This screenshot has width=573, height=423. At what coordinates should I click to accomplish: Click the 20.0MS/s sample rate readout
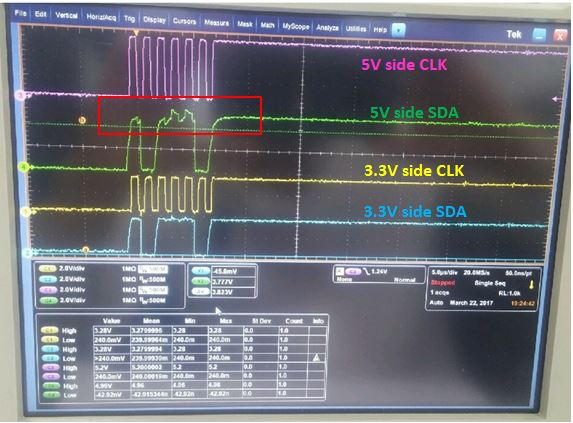pyautogui.click(x=478, y=273)
